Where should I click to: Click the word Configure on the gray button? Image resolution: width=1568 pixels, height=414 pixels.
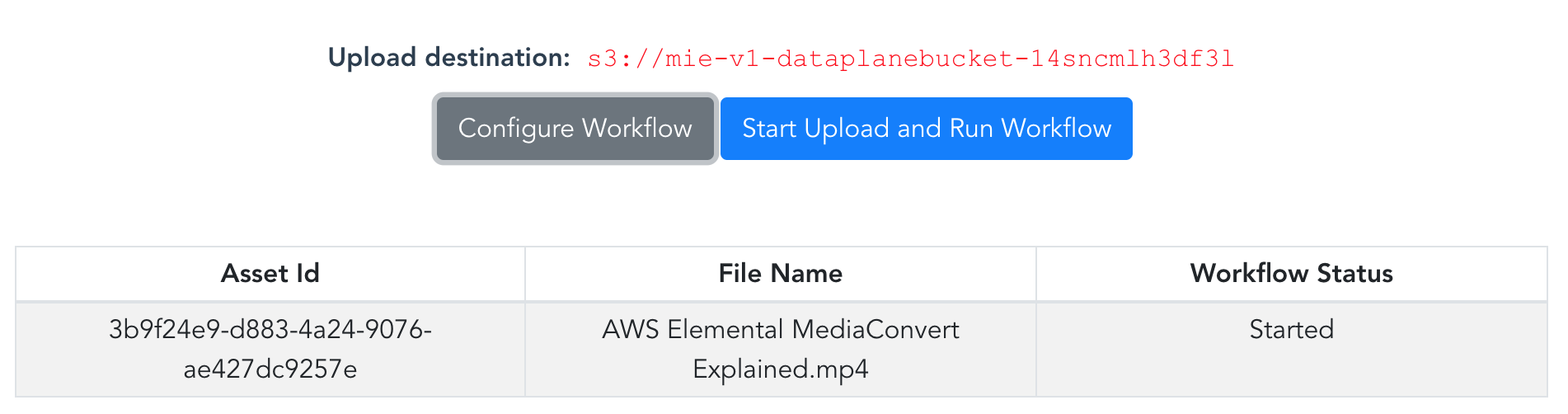click(x=516, y=129)
